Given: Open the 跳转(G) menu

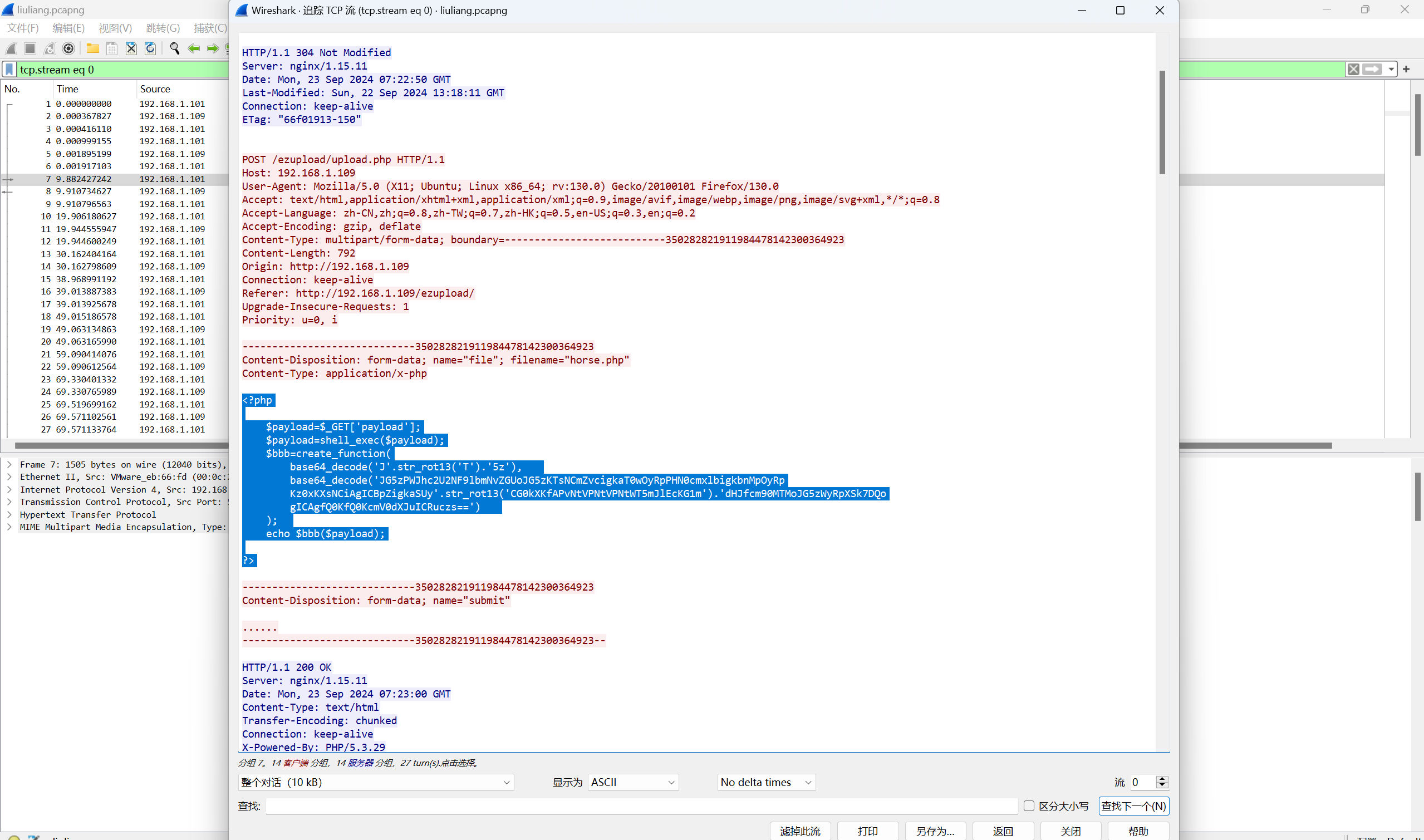Looking at the screenshot, I should (163, 28).
